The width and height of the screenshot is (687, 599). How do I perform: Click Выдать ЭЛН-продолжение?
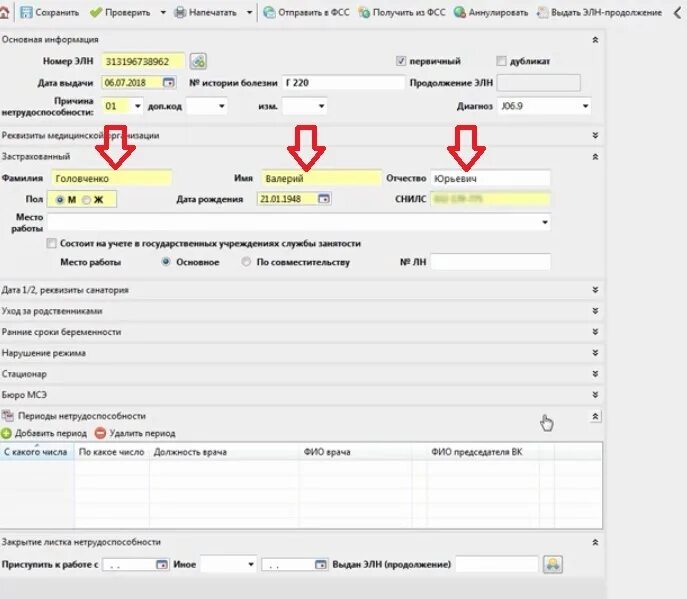coord(600,12)
